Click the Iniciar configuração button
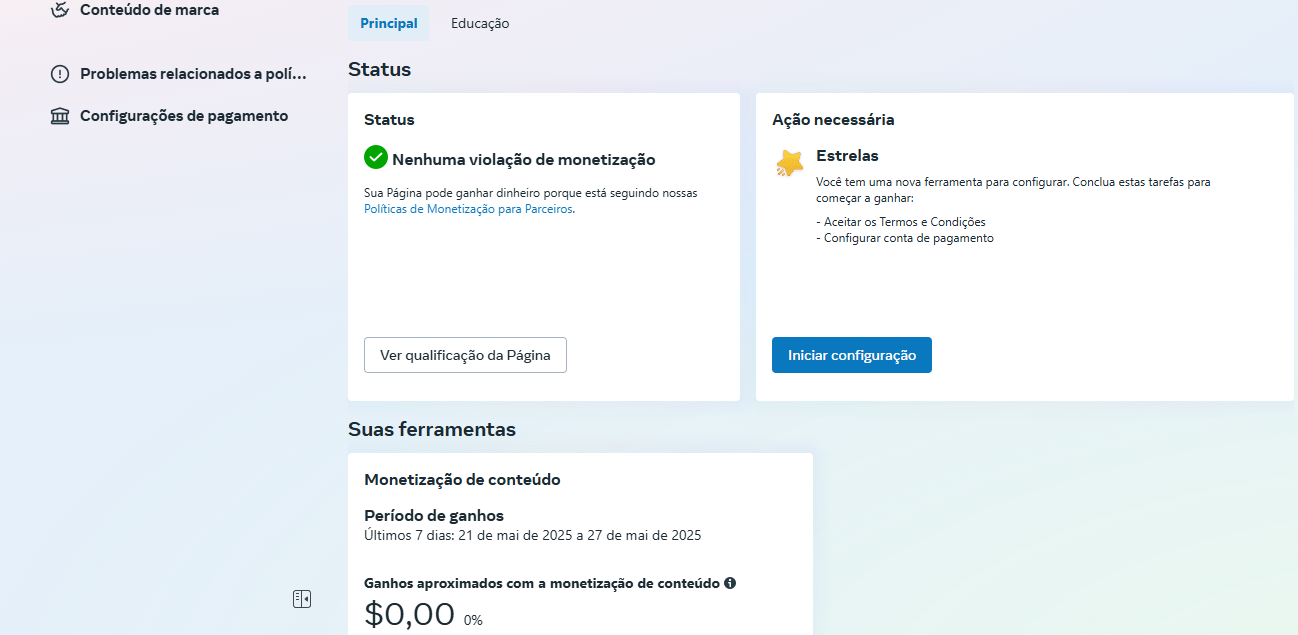 coord(851,354)
